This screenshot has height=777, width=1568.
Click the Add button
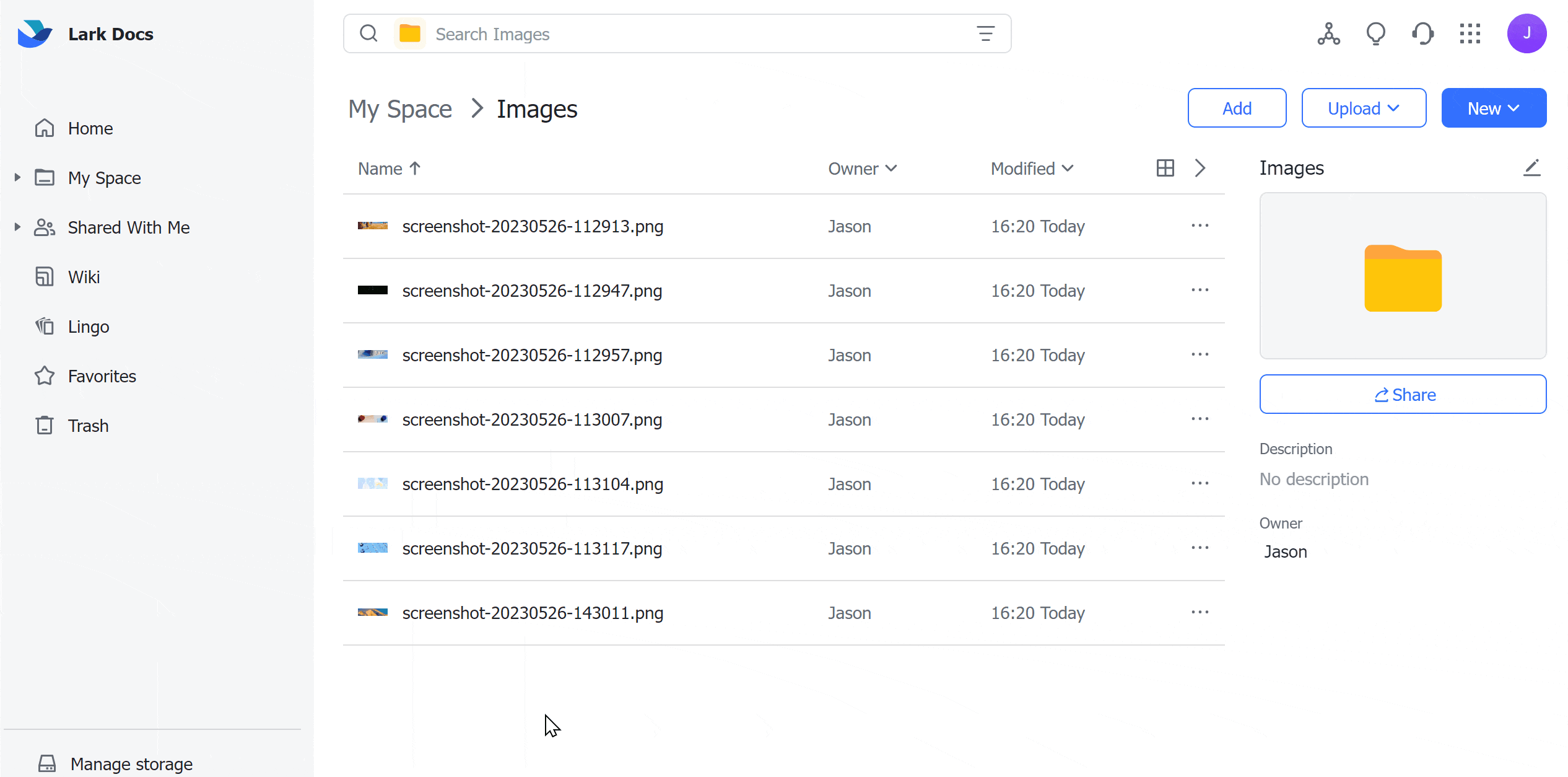1237,108
